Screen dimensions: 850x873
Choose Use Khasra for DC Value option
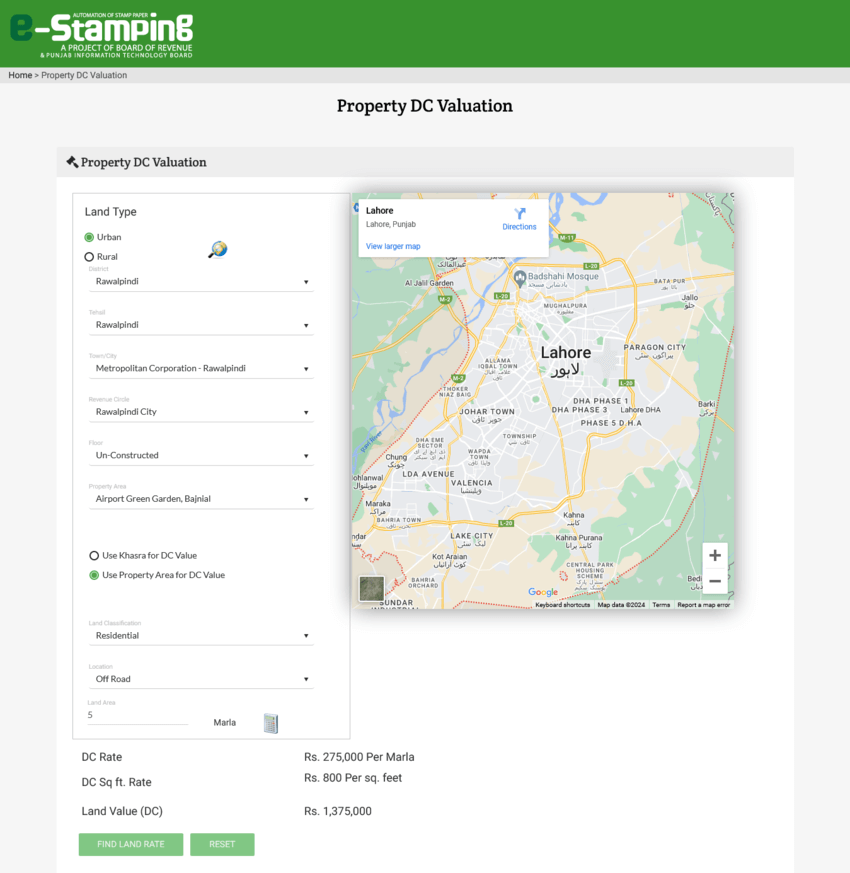[x=94, y=555]
